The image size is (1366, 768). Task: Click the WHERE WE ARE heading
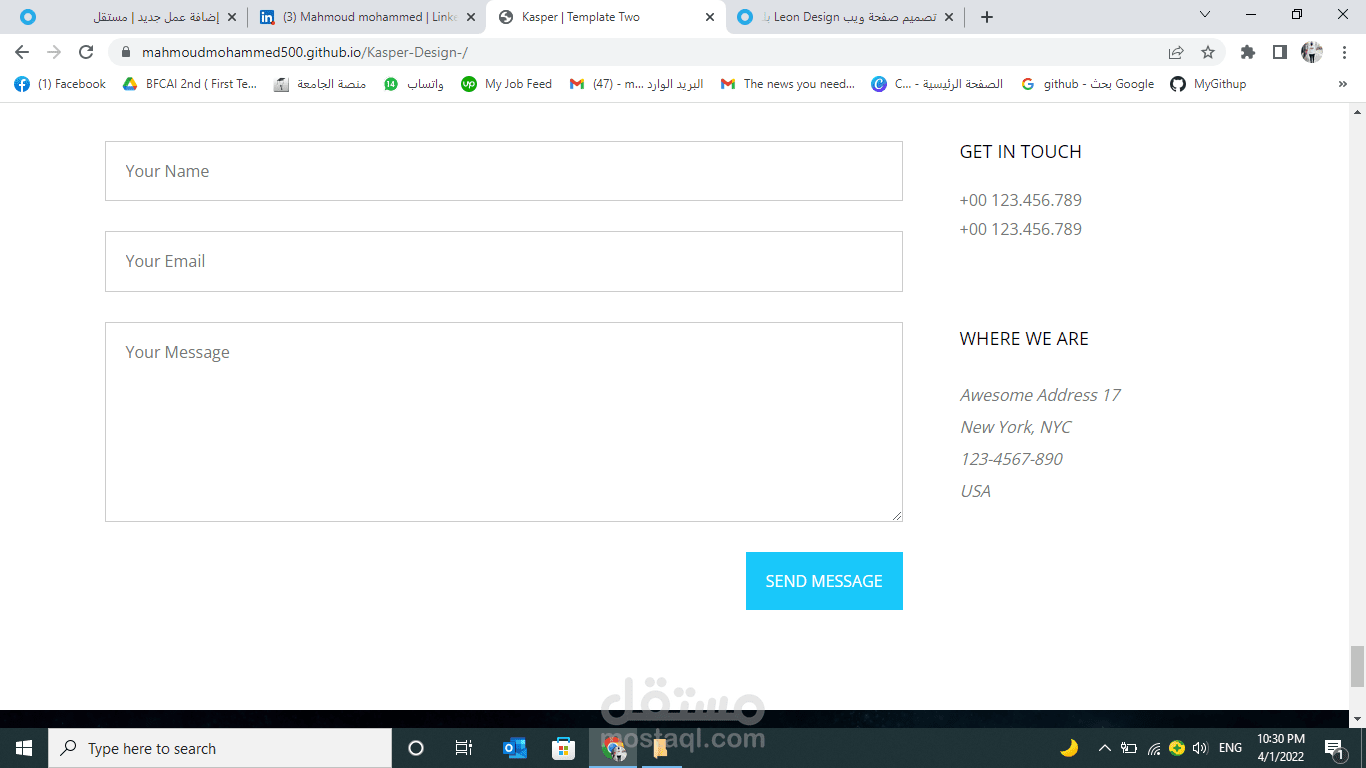(1024, 339)
